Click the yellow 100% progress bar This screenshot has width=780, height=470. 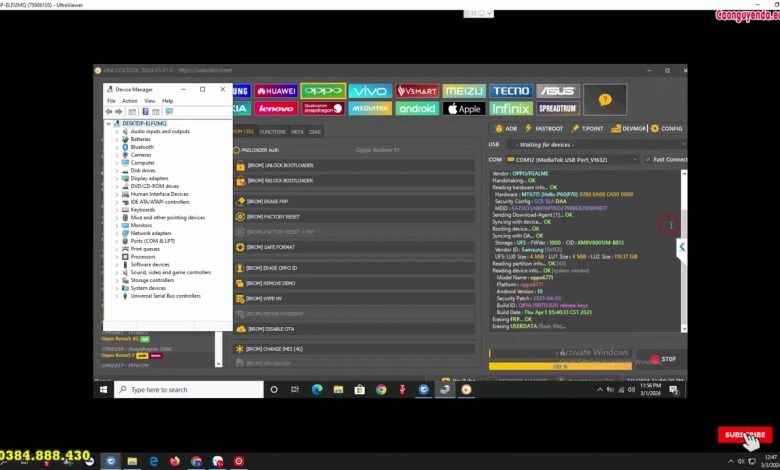click(560, 367)
